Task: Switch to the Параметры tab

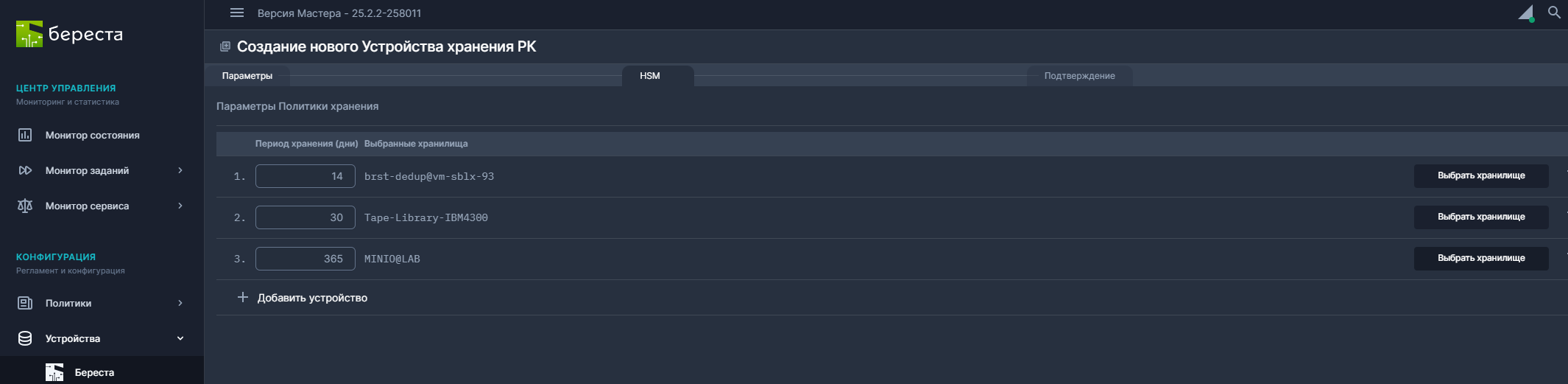Action: 247,76
